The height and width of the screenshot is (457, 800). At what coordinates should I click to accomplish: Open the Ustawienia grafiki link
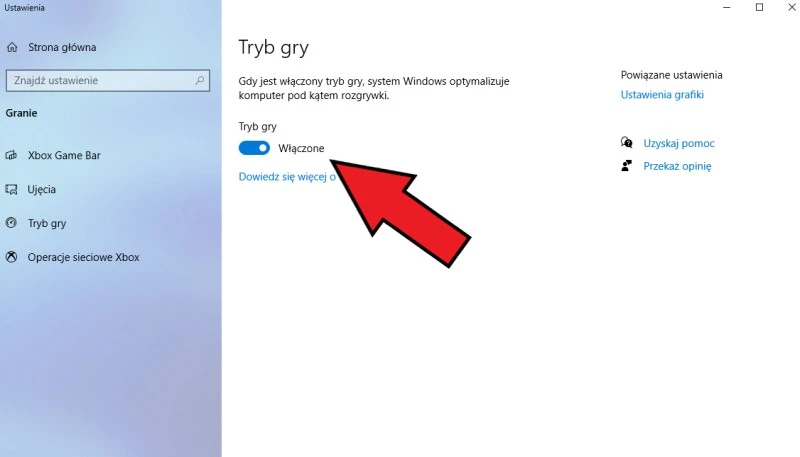[662, 94]
